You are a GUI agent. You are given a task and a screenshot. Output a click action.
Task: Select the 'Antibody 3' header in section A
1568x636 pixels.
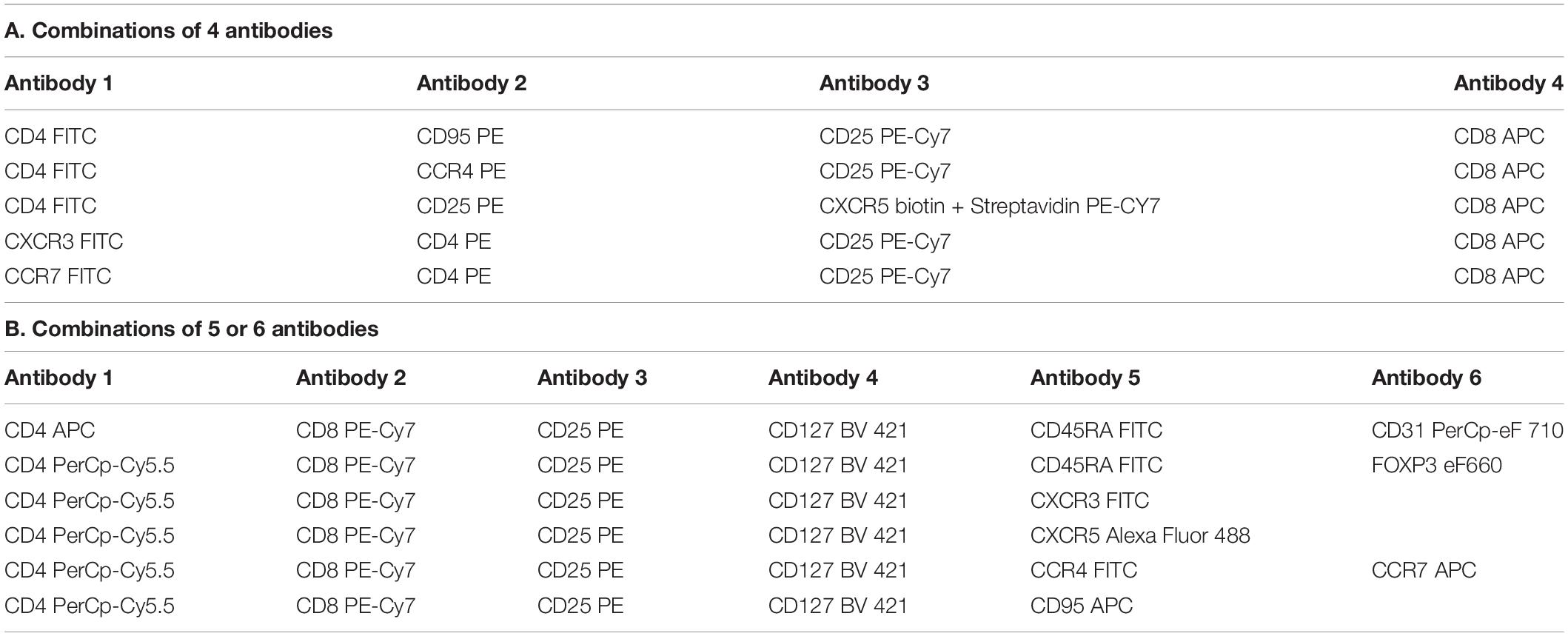tap(874, 83)
